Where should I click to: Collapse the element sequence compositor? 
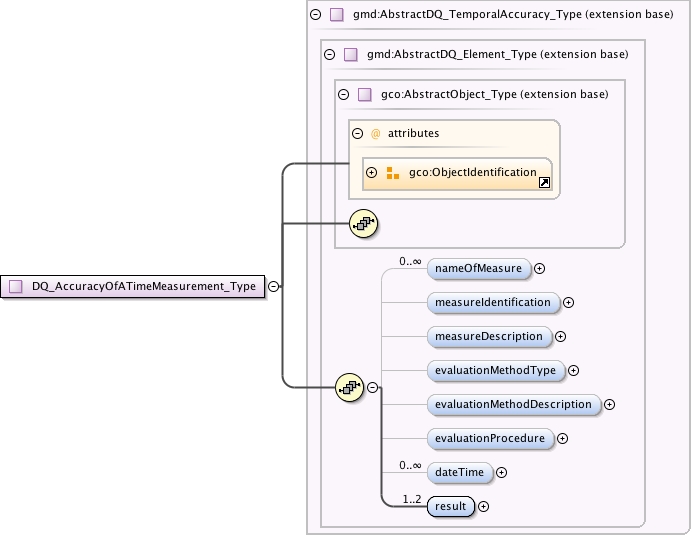point(373,388)
